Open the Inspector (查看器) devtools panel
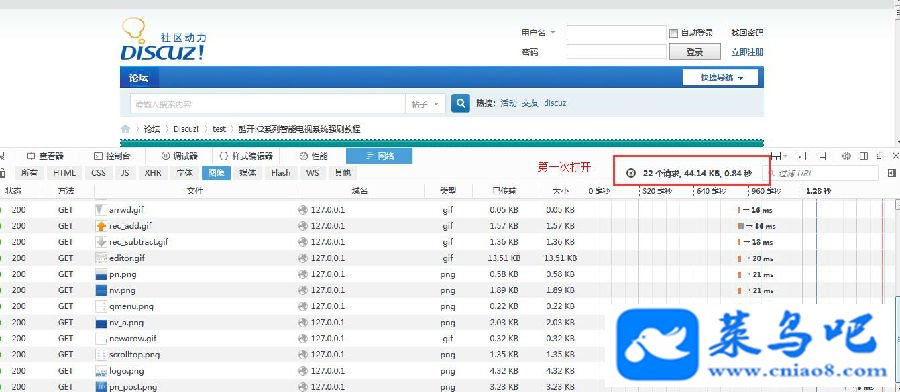 tap(45, 156)
